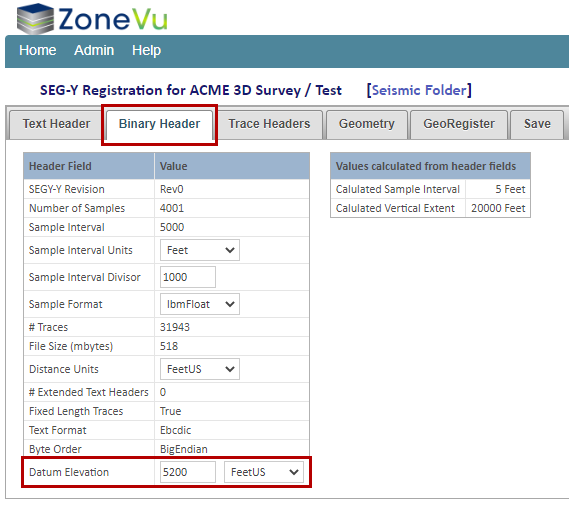Image resolution: width=569 pixels, height=505 pixels.
Task: Switch to the Text Header tab
Action: 56,124
